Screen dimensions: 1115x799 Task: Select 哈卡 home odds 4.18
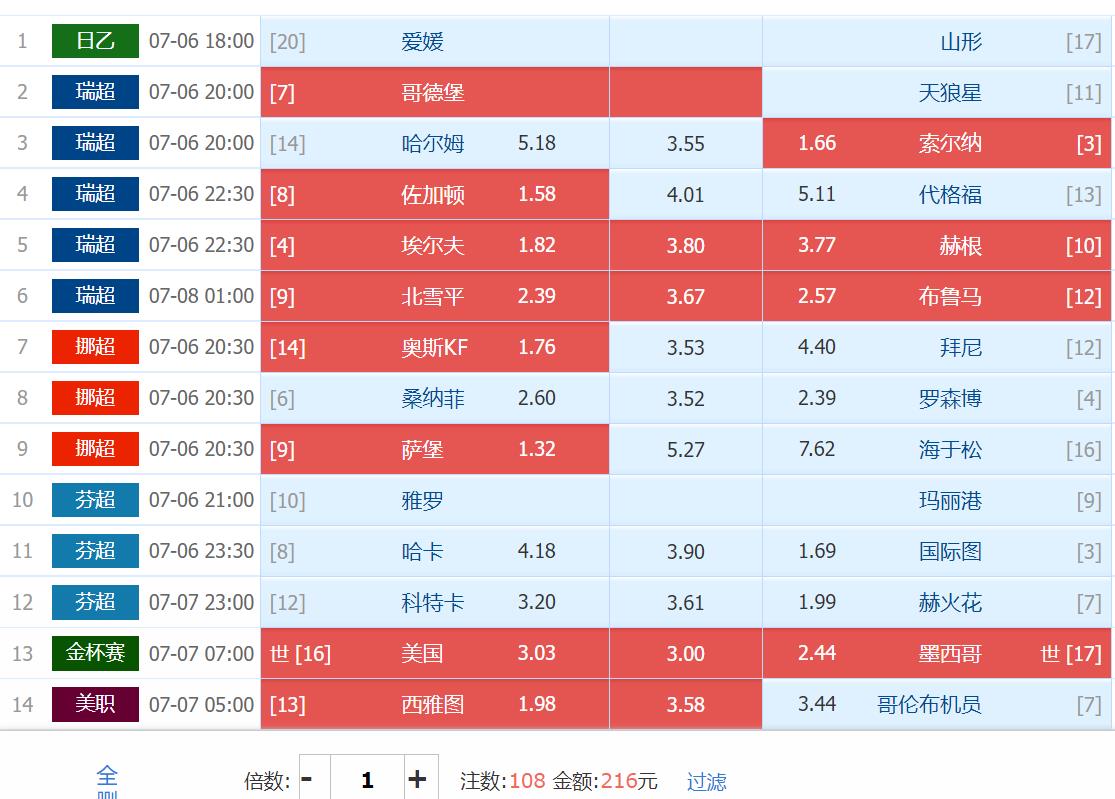[x=434, y=551]
